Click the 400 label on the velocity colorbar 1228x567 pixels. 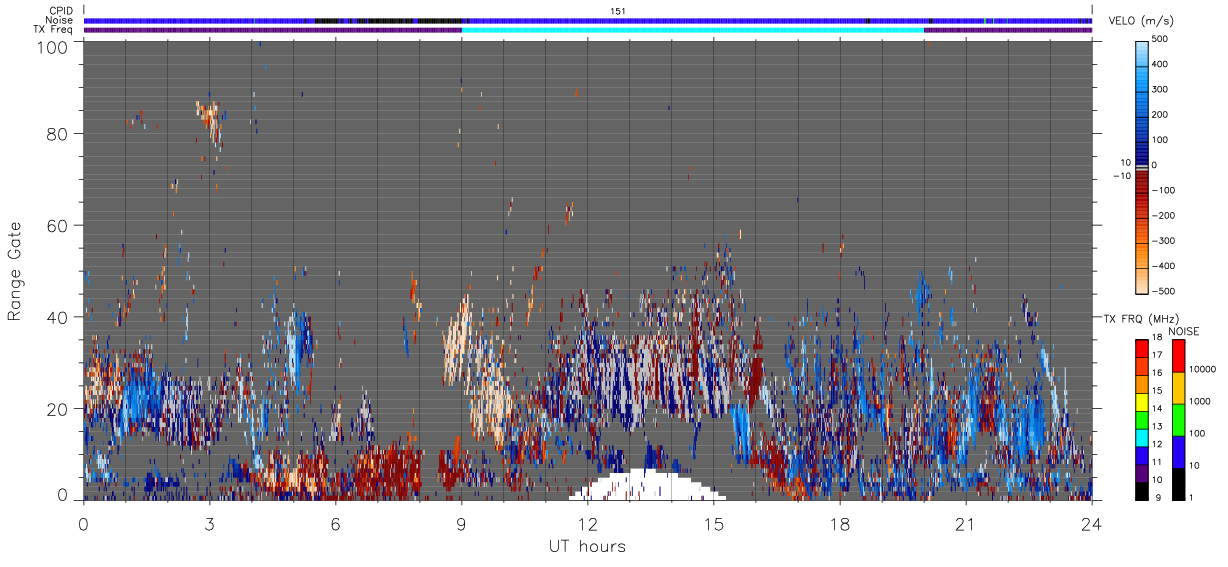click(x=1162, y=64)
